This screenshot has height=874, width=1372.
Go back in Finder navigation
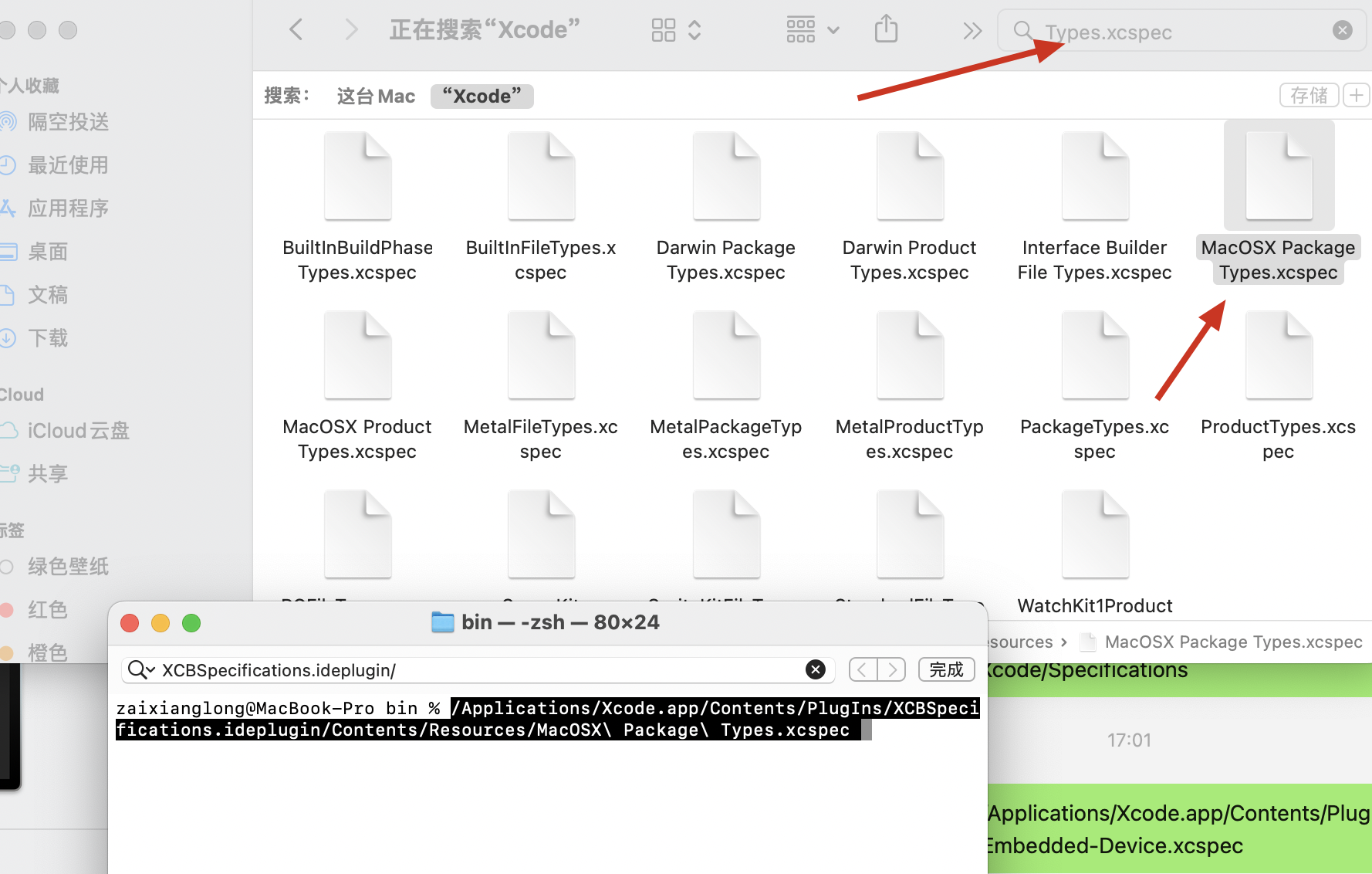(x=296, y=30)
